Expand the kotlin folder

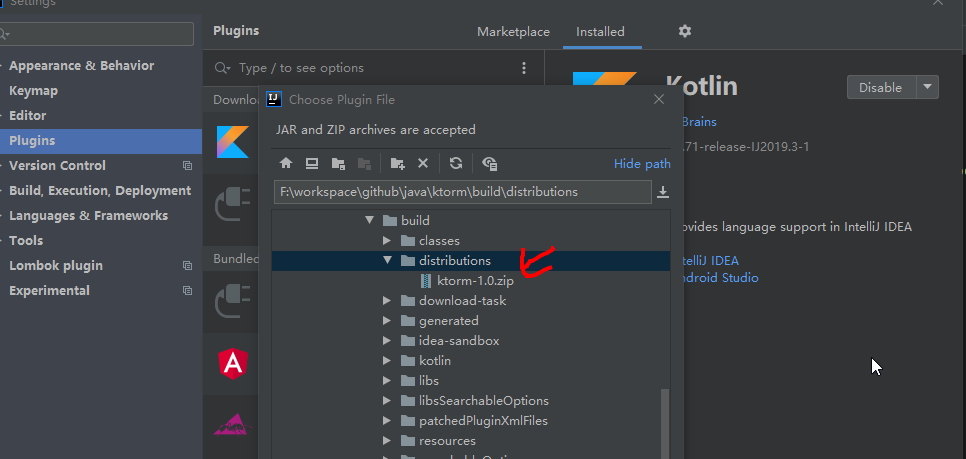point(387,360)
